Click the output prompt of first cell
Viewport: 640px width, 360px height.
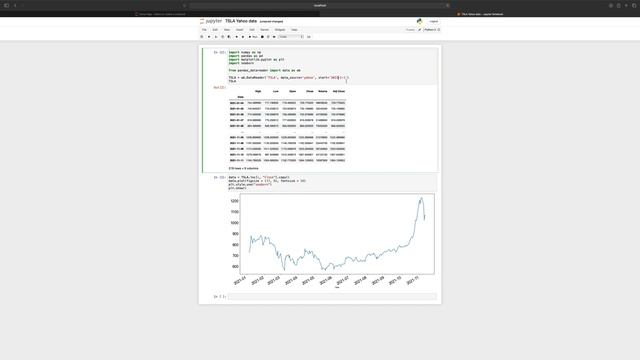click(220, 87)
